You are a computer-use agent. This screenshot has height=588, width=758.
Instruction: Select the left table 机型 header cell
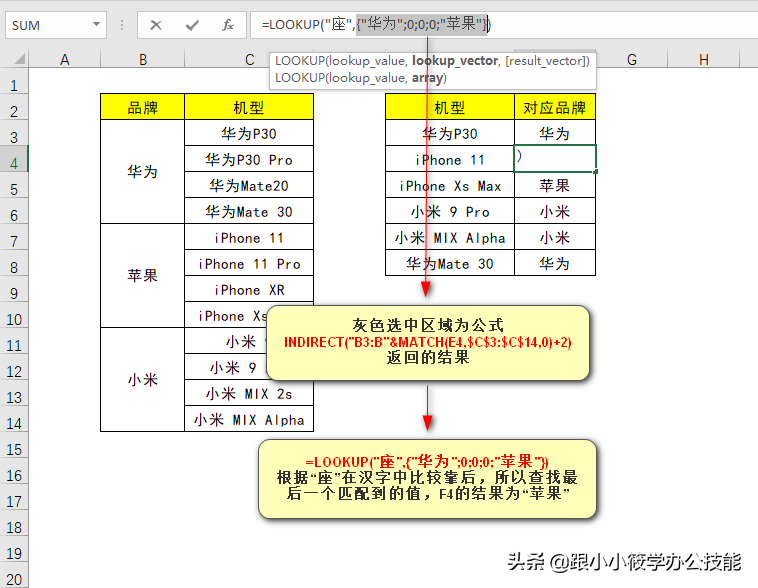pos(249,107)
